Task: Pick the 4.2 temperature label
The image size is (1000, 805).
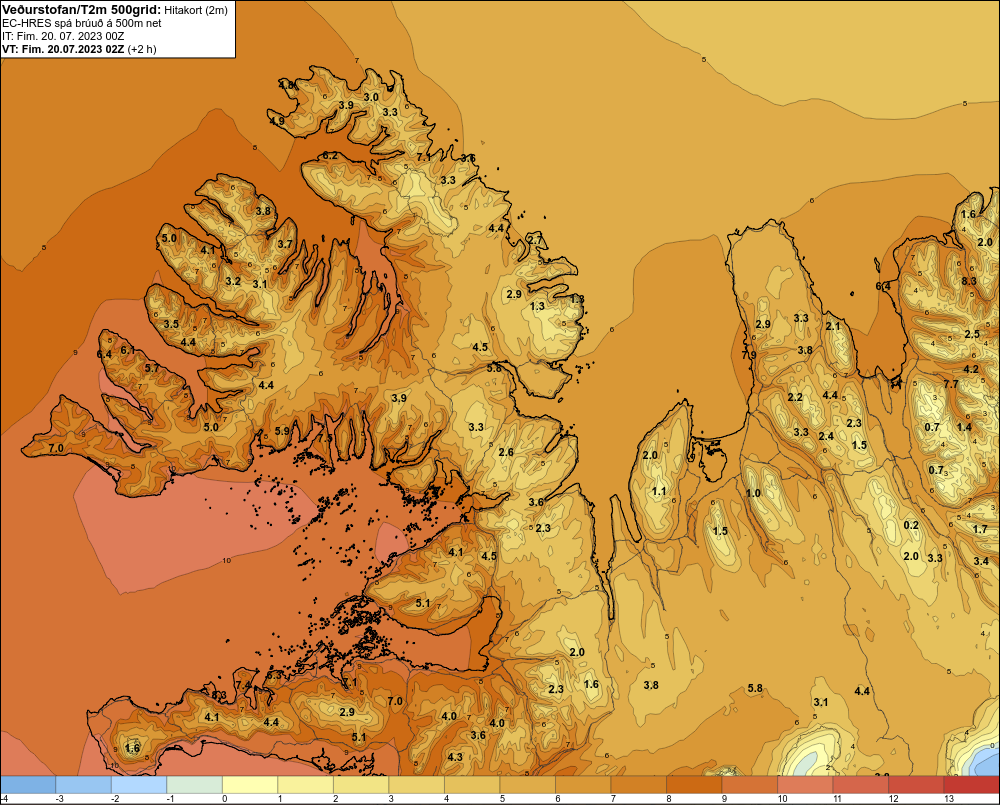Action: click(x=971, y=369)
